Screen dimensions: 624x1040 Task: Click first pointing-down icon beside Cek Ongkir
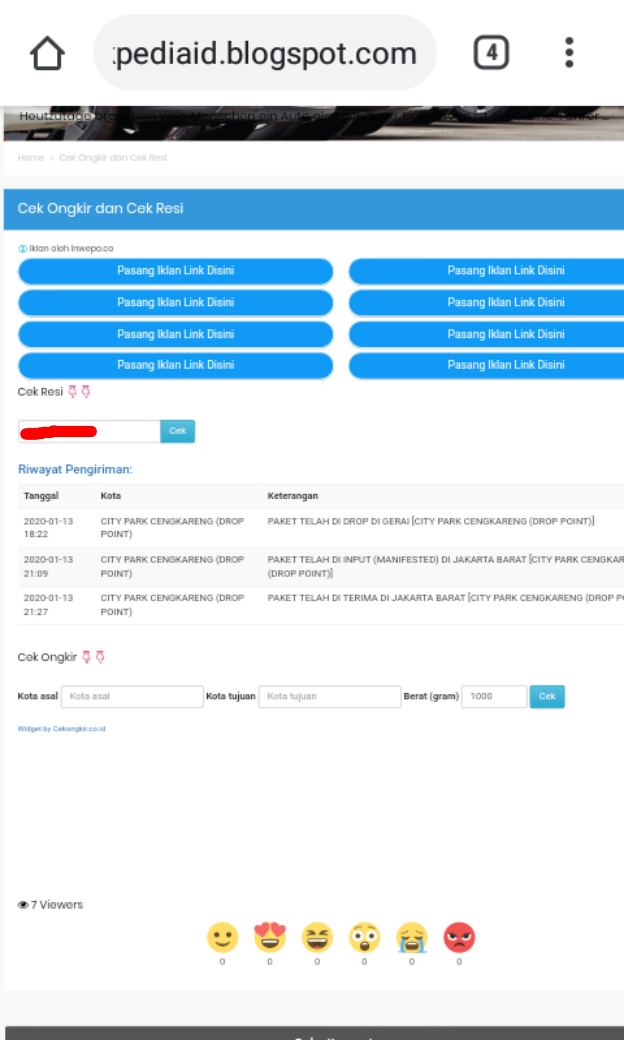click(x=86, y=657)
